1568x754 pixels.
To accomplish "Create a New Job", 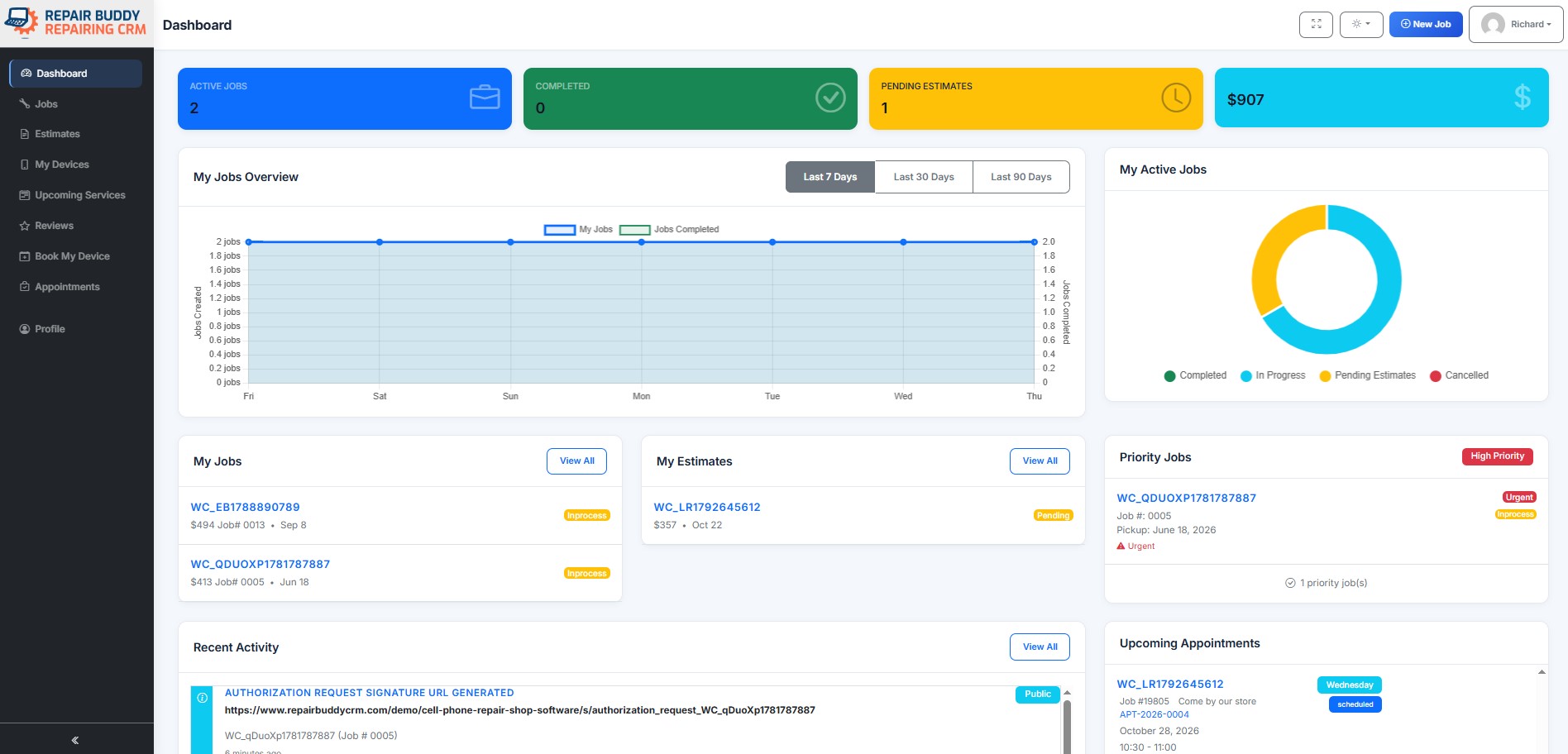I will click(x=1426, y=24).
